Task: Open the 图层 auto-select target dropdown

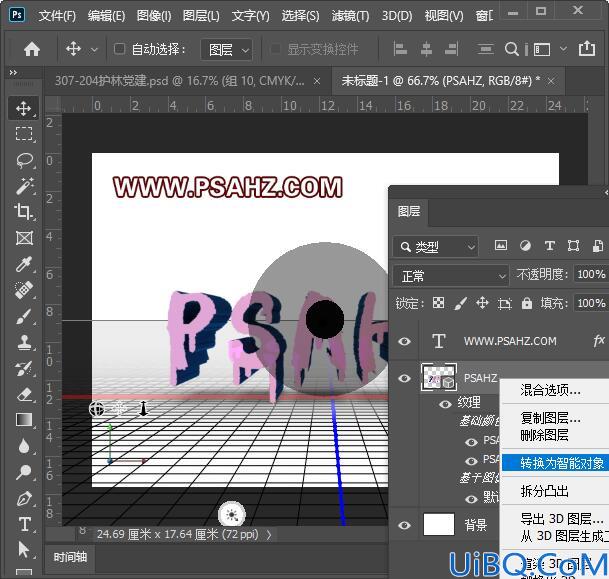Action: coord(227,49)
